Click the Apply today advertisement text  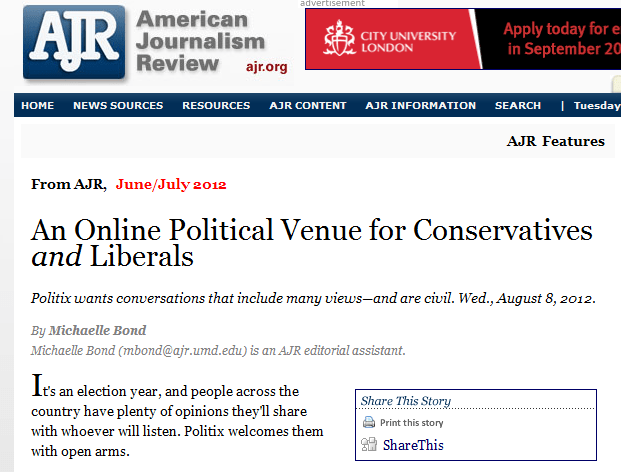click(x=560, y=38)
